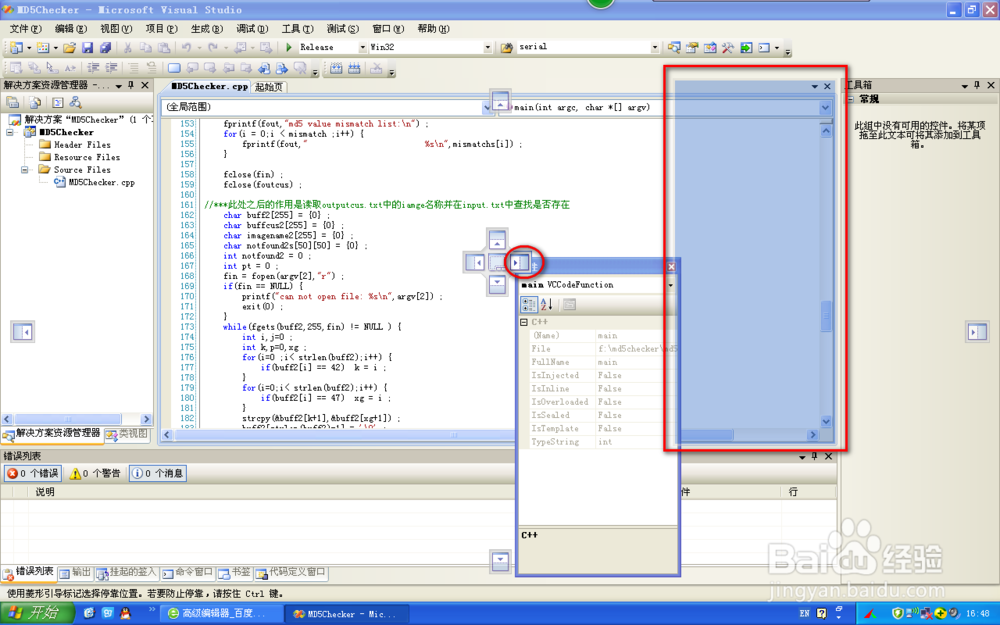Screen dimensions: 1000x625
Task: Click the Cut scissors icon
Action: click(128, 47)
